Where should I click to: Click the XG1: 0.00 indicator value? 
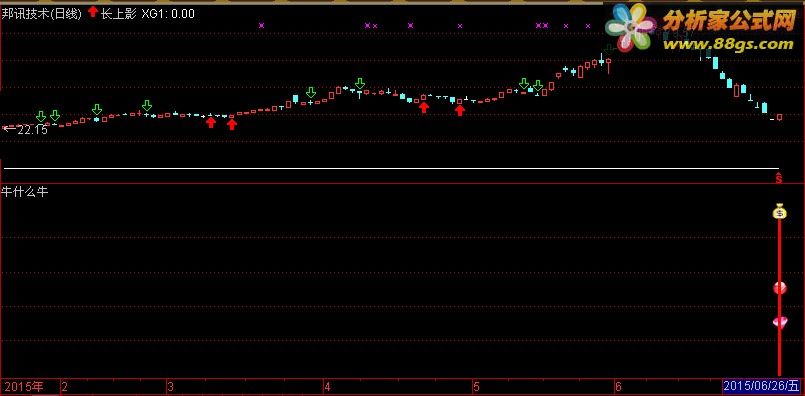coord(168,14)
